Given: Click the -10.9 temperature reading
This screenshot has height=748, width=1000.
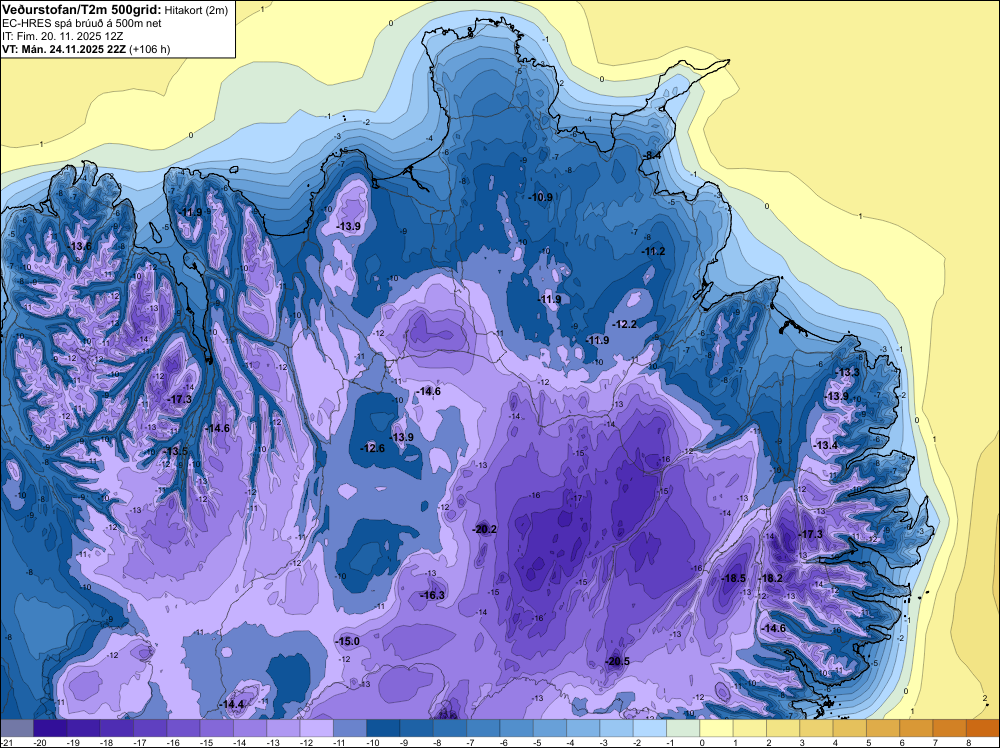Looking at the screenshot, I should coord(541,197).
